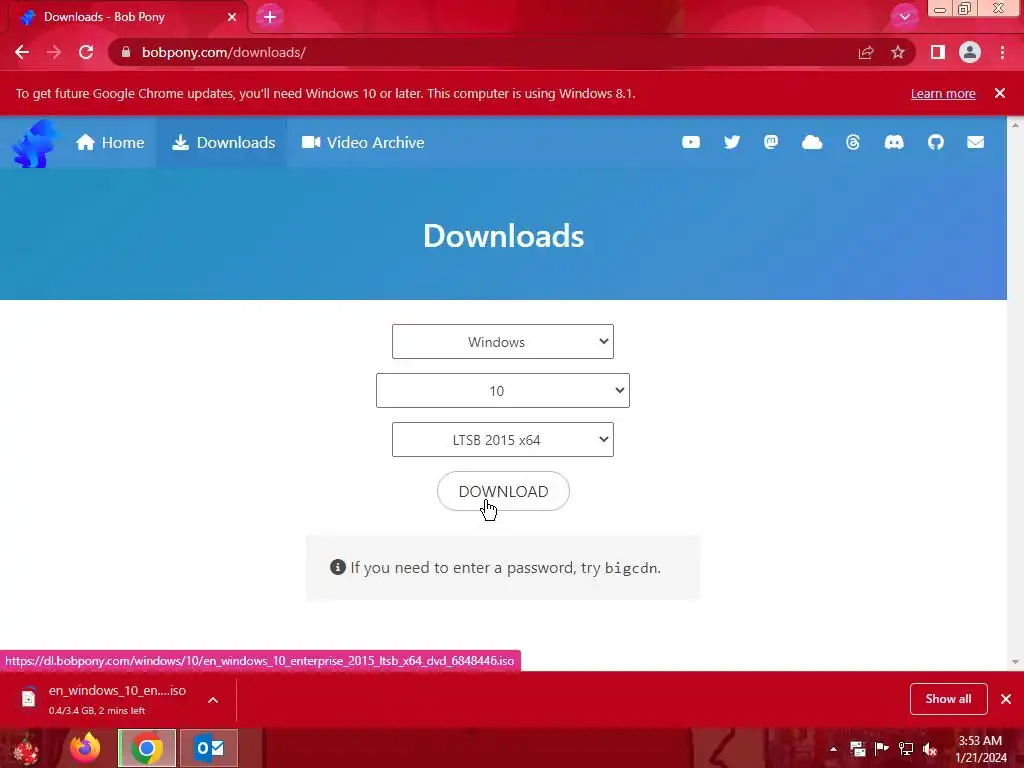Expand the LTSB 2015 x64 edition dropdown
Screen dimensions: 1024x768
tap(503, 440)
